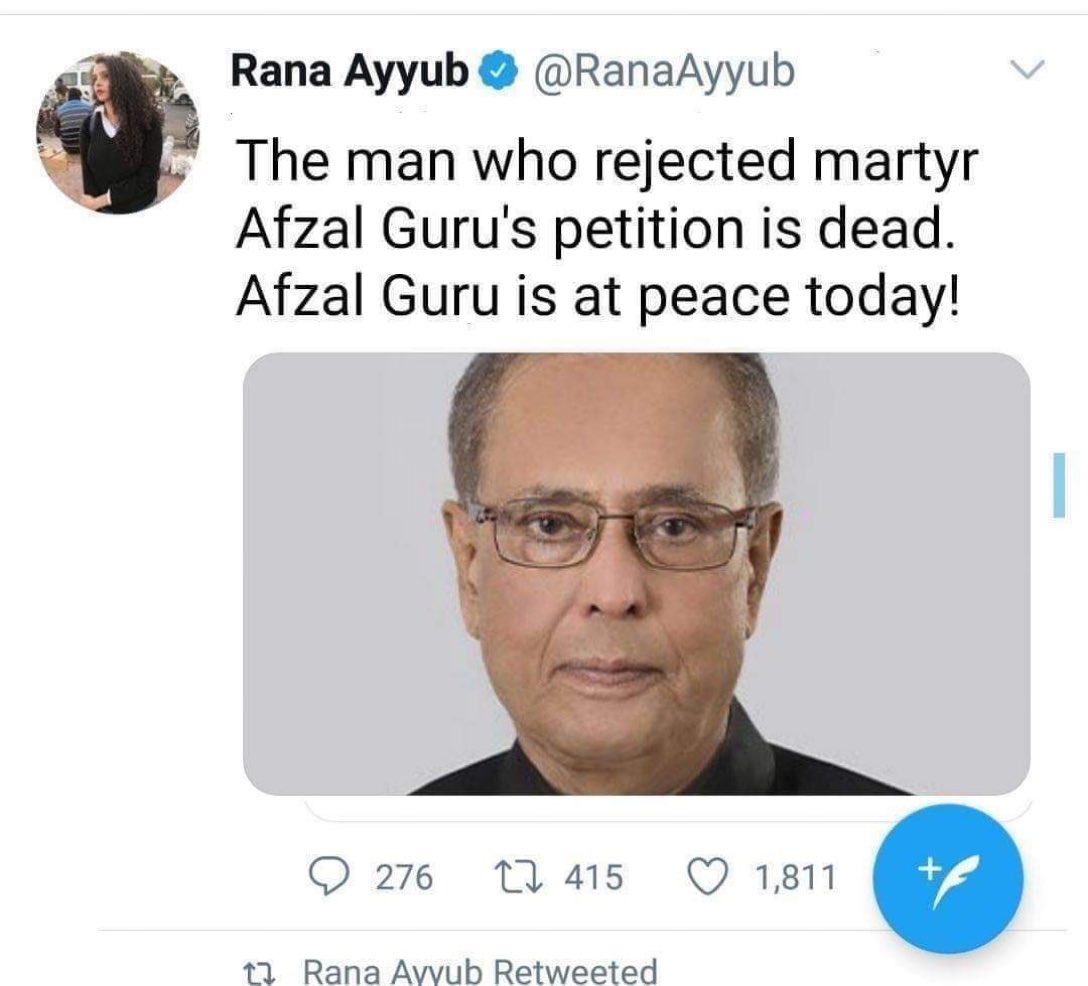Open the 'Rana Ayyub Retweeted' label

pyautogui.click(x=480, y=972)
